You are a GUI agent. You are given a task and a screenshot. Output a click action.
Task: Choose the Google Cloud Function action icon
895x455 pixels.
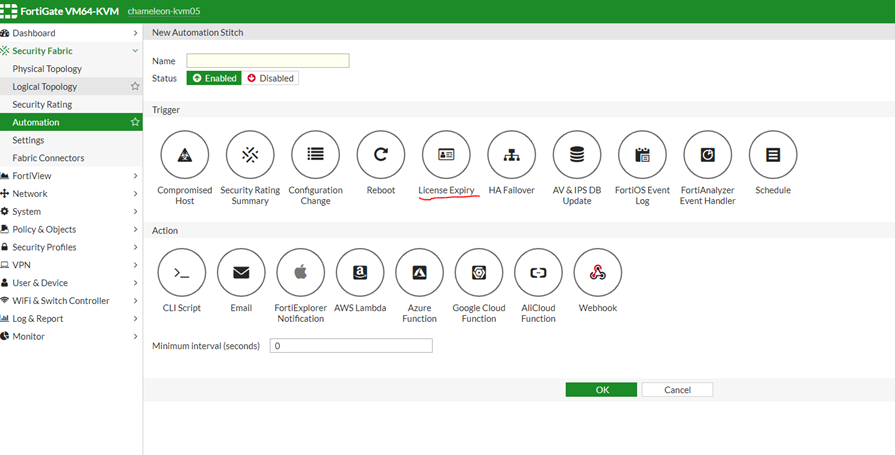[479, 273]
